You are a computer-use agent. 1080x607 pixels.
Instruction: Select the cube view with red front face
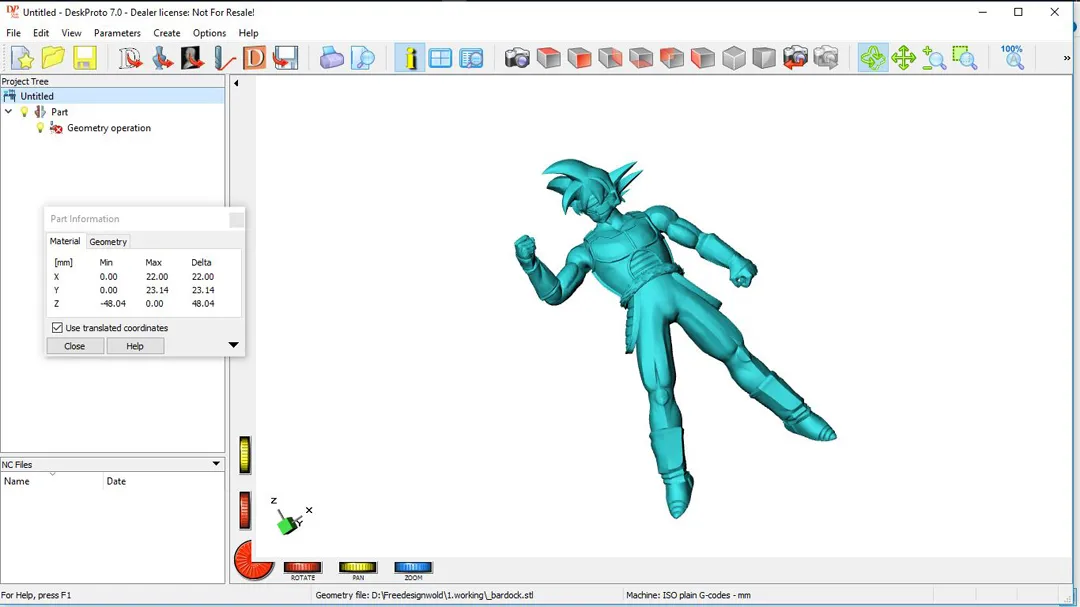[579, 58]
